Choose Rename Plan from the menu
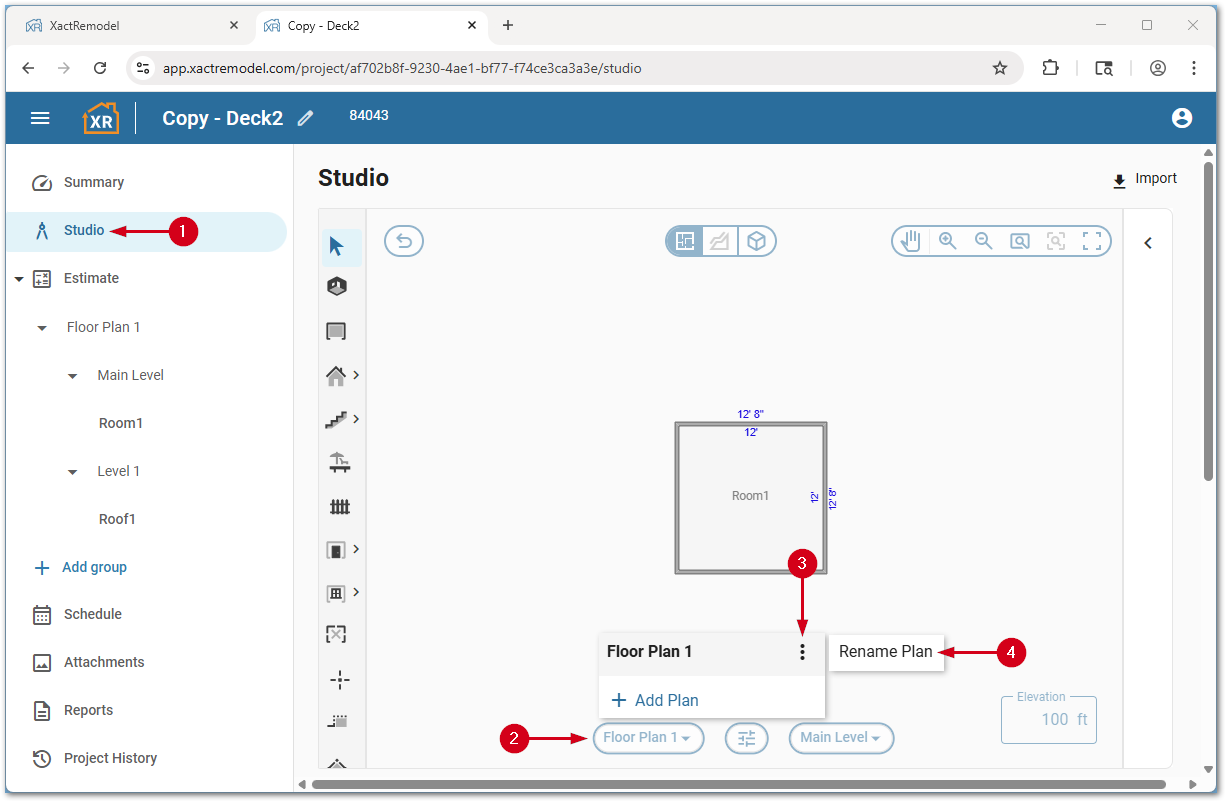Screen dimensions: 1226x802 [x=885, y=652]
